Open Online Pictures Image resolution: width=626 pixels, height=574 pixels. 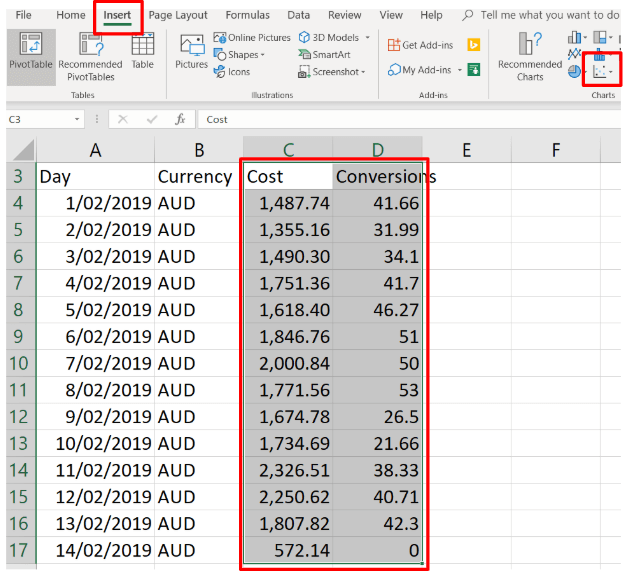coord(252,38)
